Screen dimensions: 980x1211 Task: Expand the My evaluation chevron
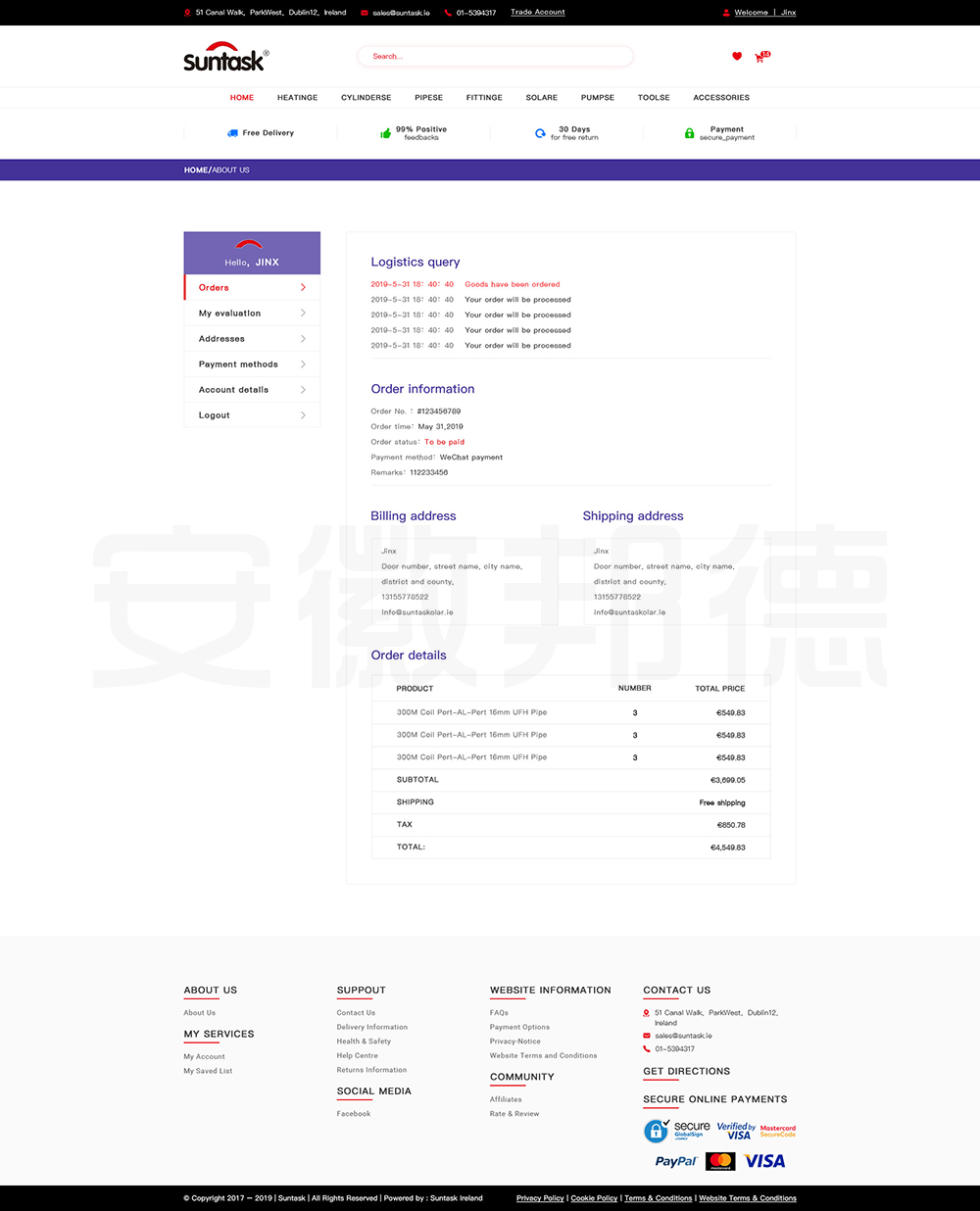tap(303, 314)
